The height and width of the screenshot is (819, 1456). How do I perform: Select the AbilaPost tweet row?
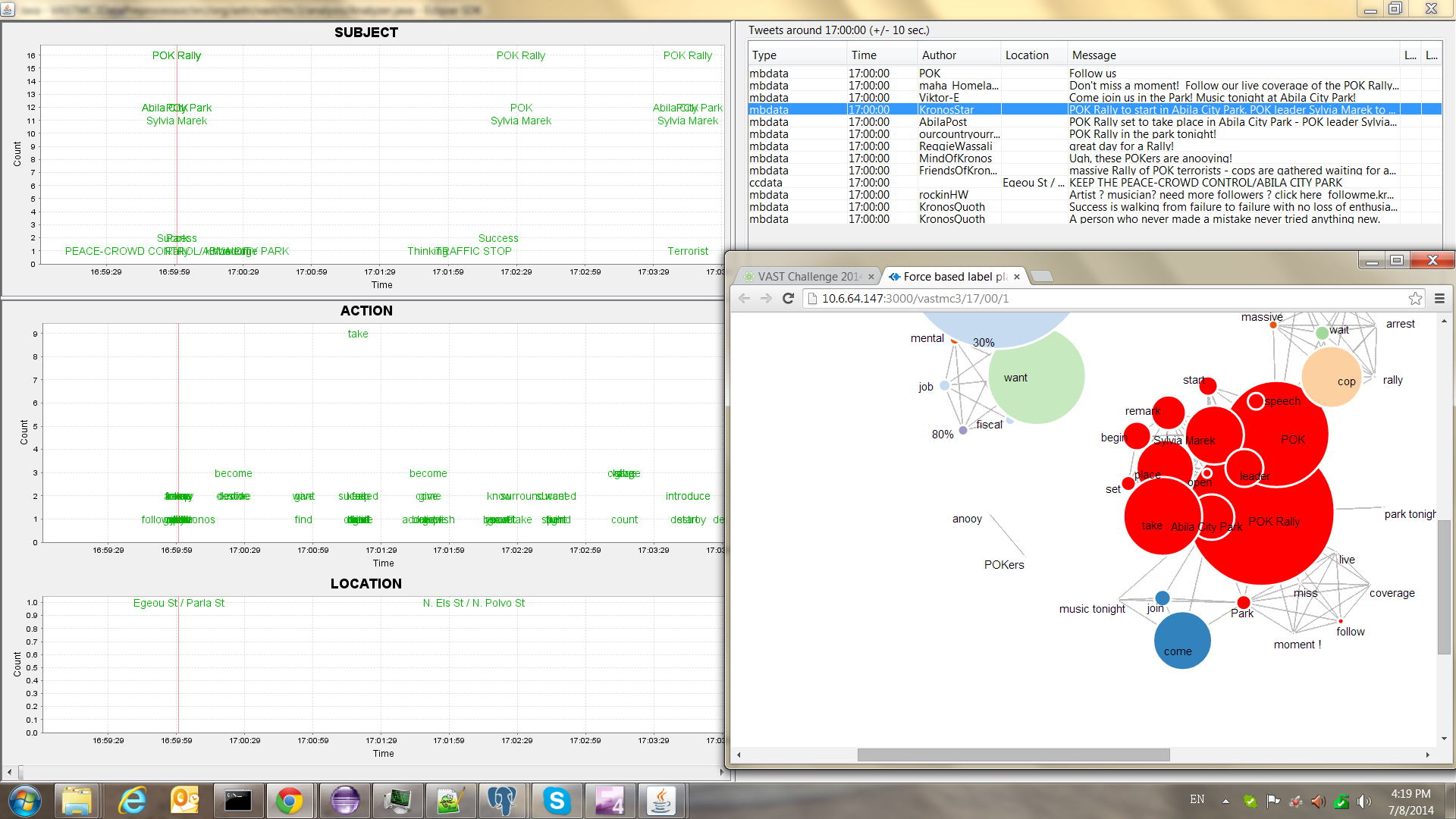pos(942,122)
